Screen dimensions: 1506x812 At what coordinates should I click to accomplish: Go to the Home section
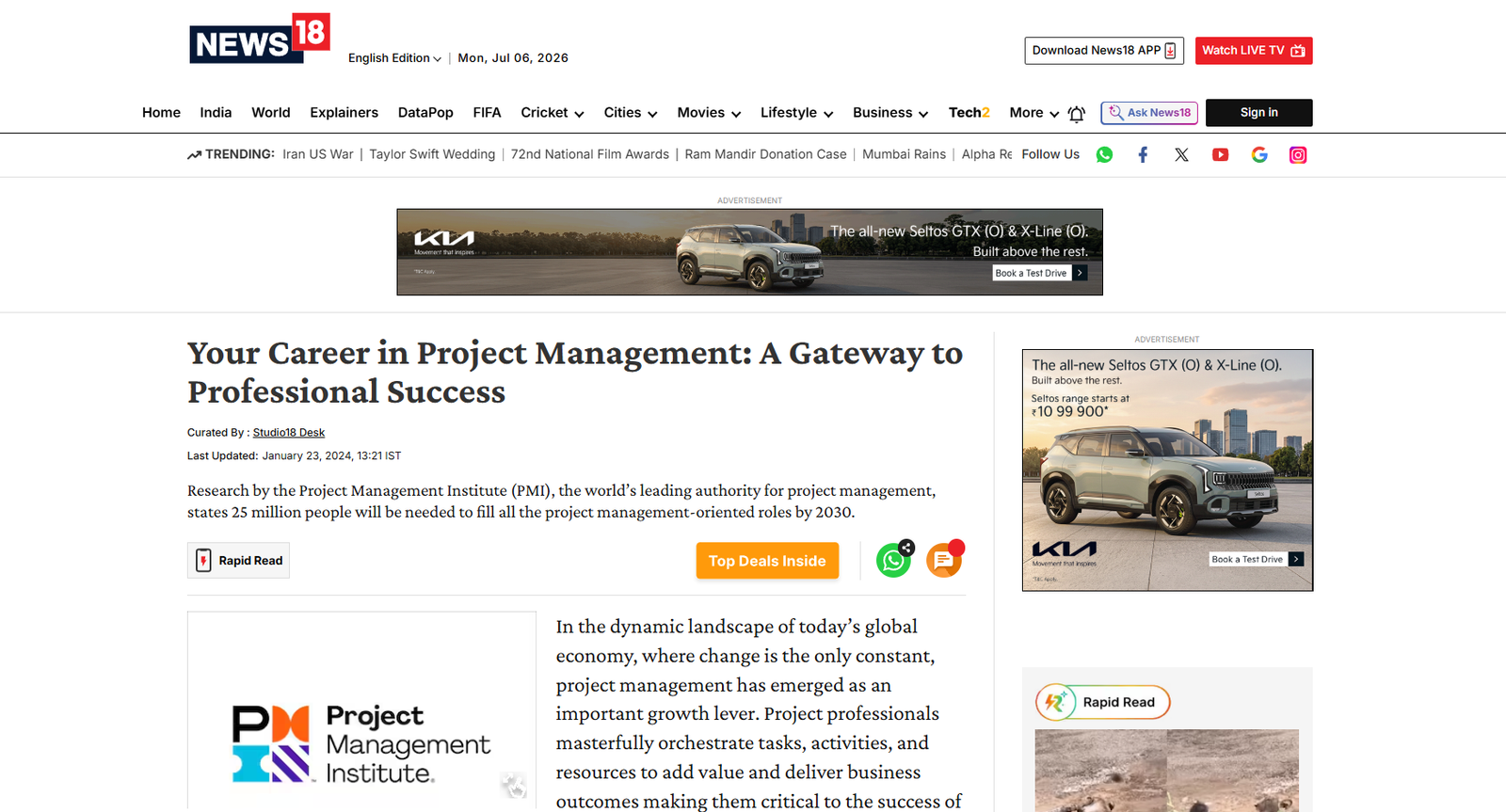(161, 113)
